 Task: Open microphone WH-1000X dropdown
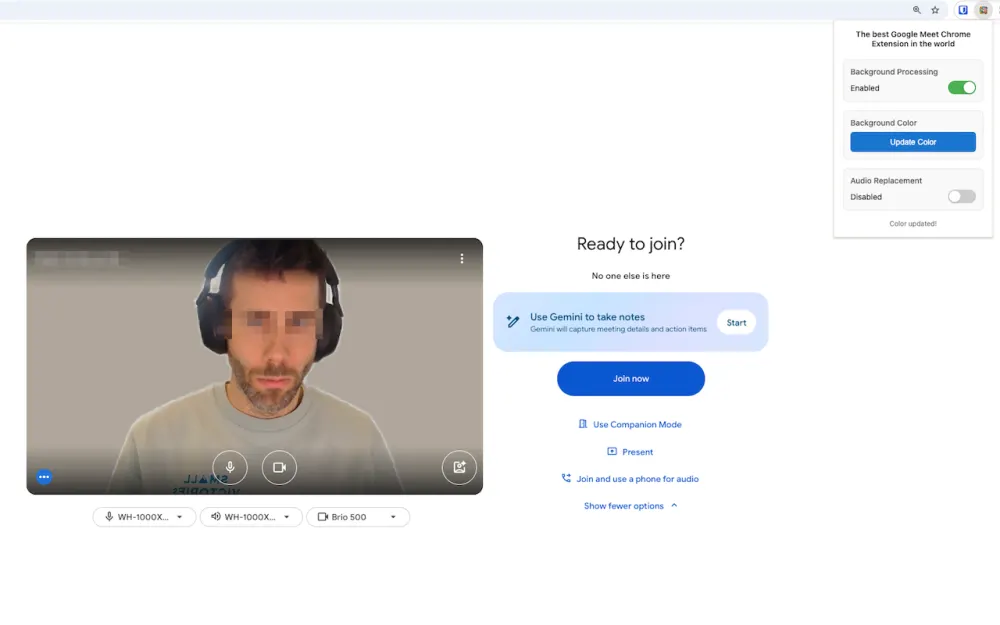[144, 517]
